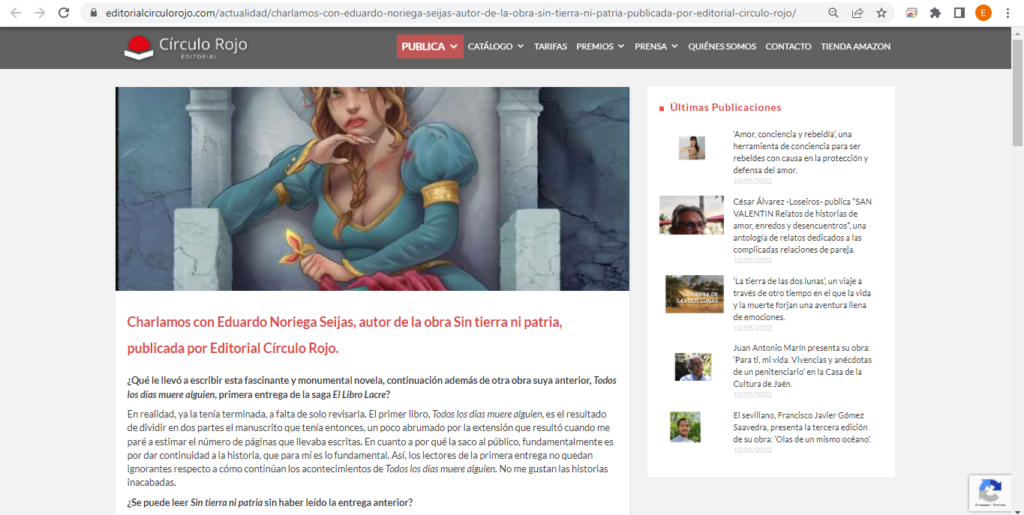Screen dimensions: 1024x515
Task: Click the padlock site info icon
Action: click(x=94, y=13)
